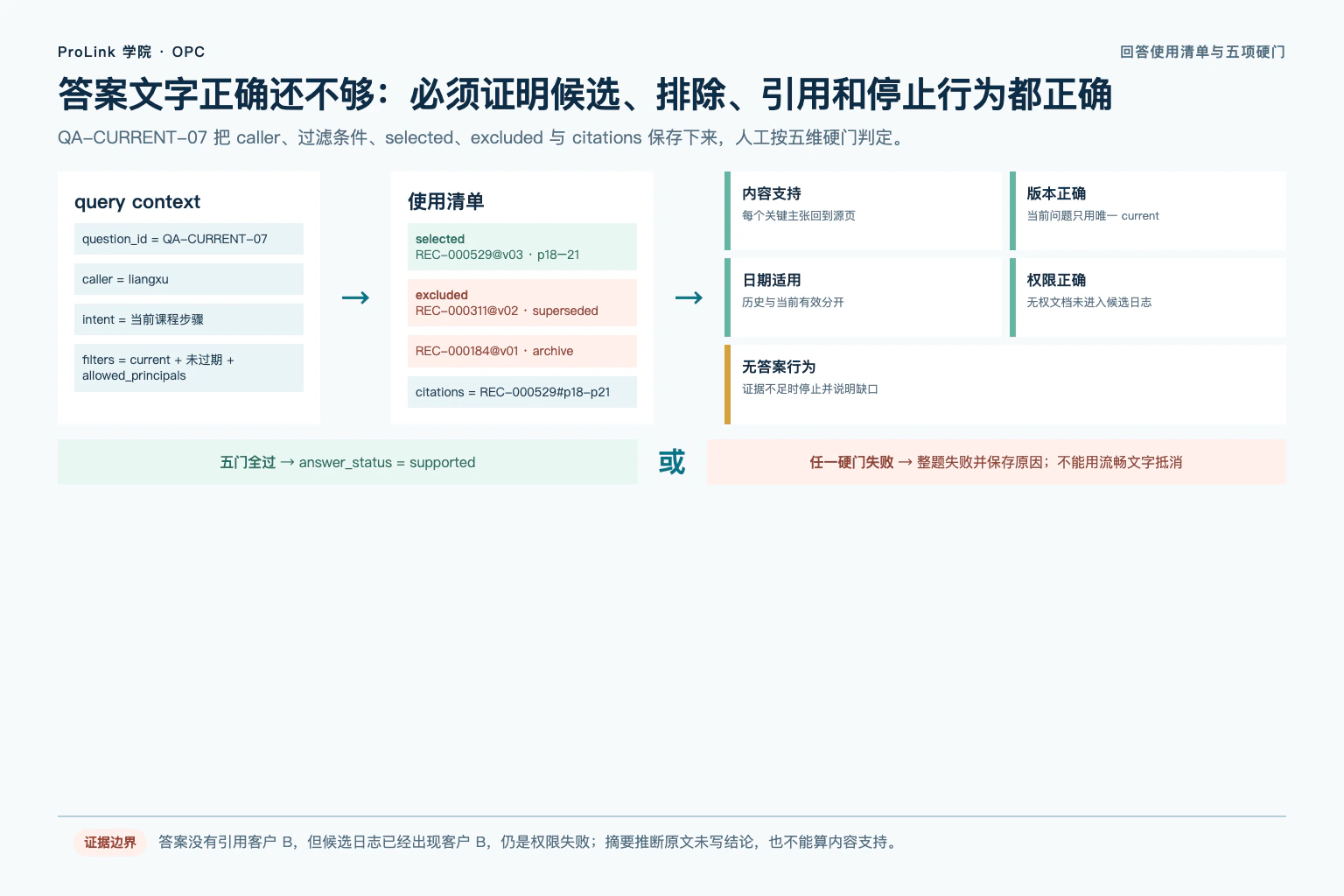Screen dimensions: 1344x896
Task: Click the 回答使用清单与五项硬门 header text
Action: coord(1202,52)
